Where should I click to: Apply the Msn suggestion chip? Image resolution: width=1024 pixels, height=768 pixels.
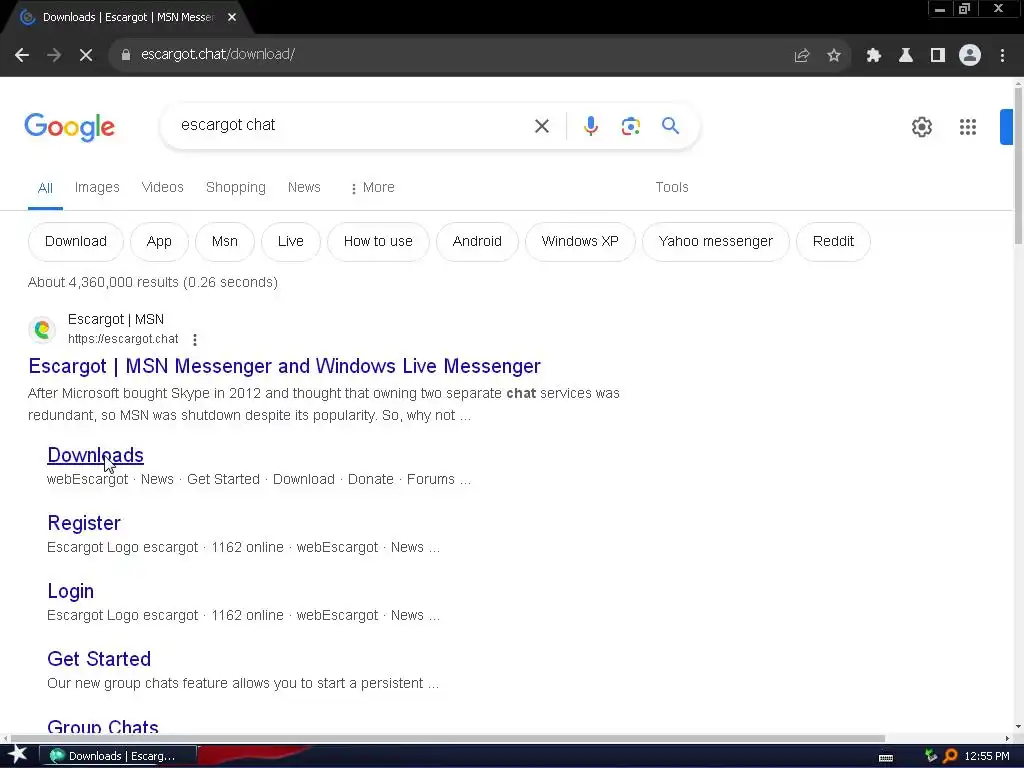225,242
